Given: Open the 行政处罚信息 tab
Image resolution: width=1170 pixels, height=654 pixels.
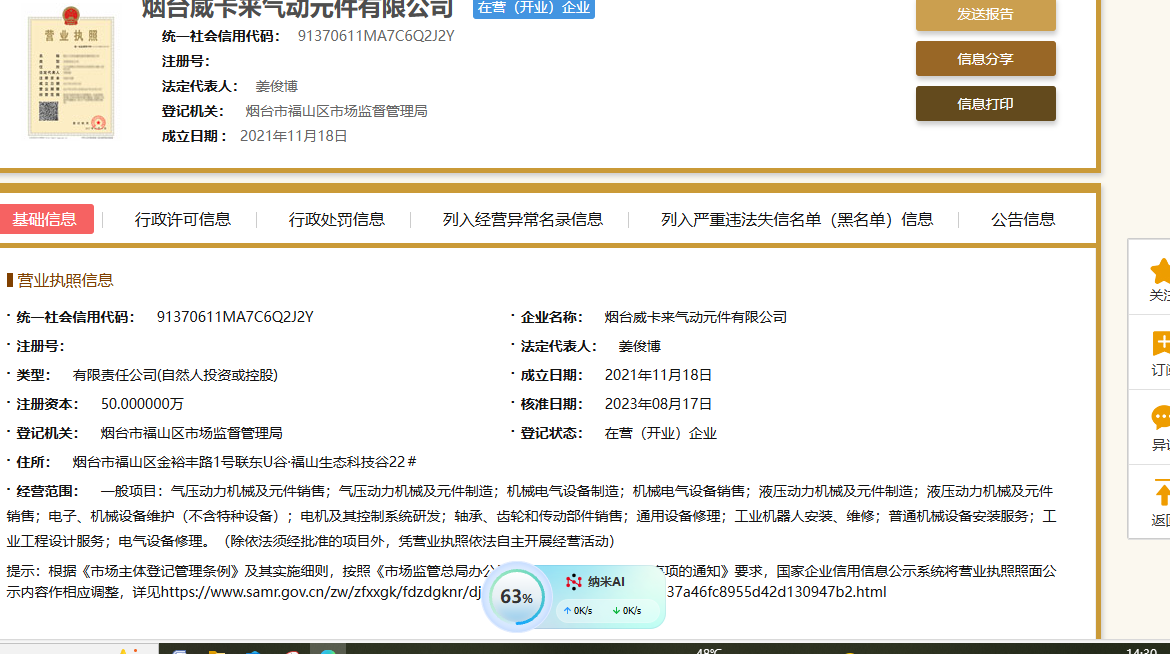Looking at the screenshot, I should (337, 219).
